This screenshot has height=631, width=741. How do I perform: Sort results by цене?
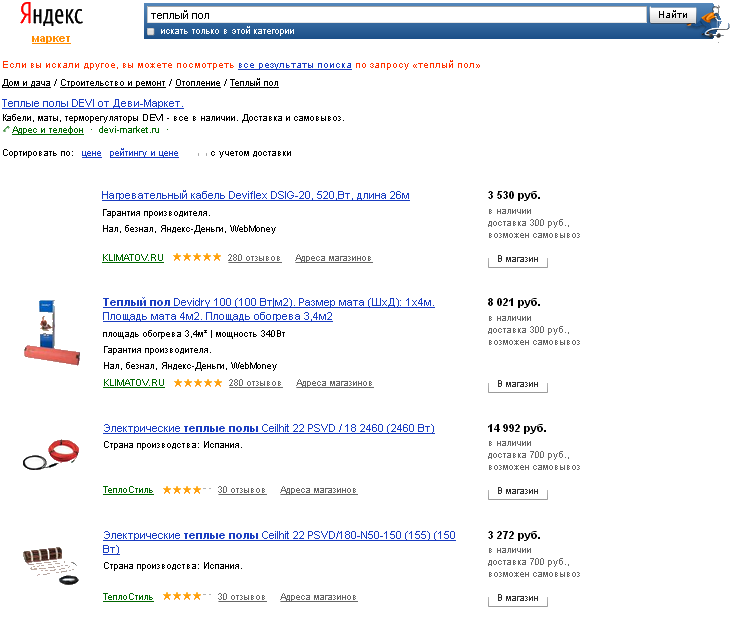click(92, 153)
